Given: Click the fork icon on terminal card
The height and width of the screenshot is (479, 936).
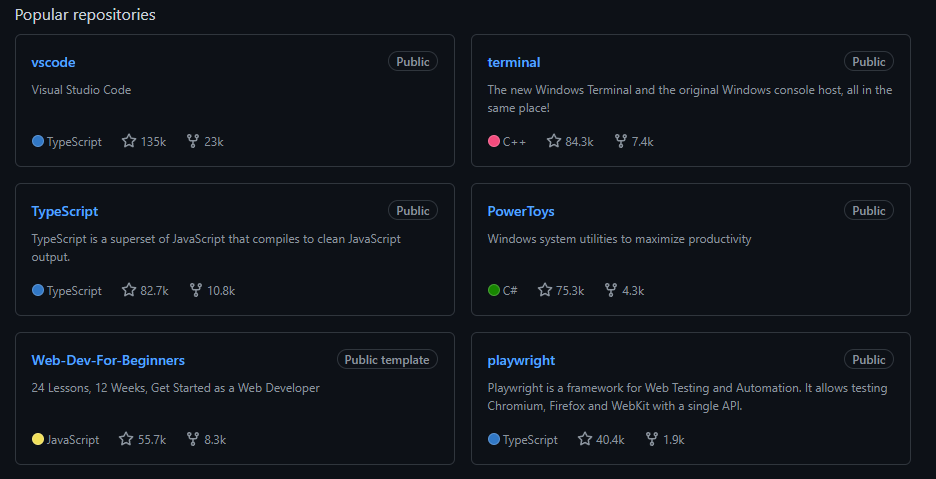Looking at the screenshot, I should pyautogui.click(x=621, y=141).
